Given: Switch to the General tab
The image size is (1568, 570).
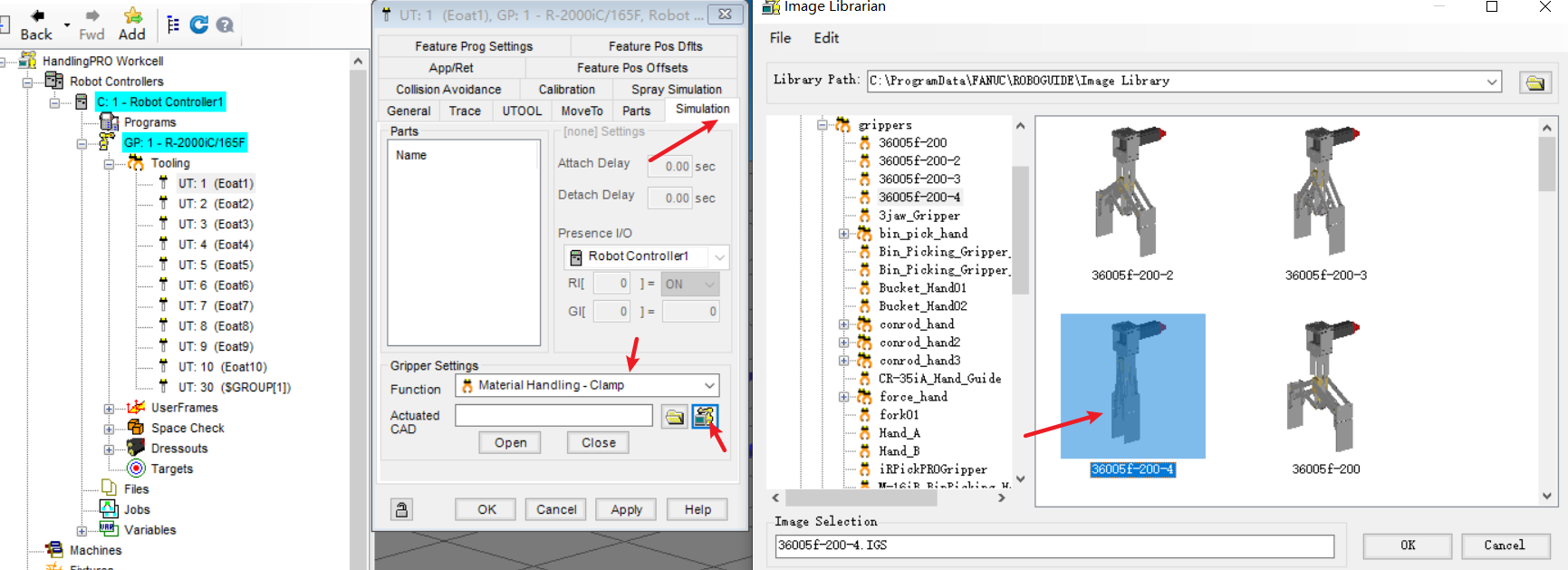Looking at the screenshot, I should [409, 111].
